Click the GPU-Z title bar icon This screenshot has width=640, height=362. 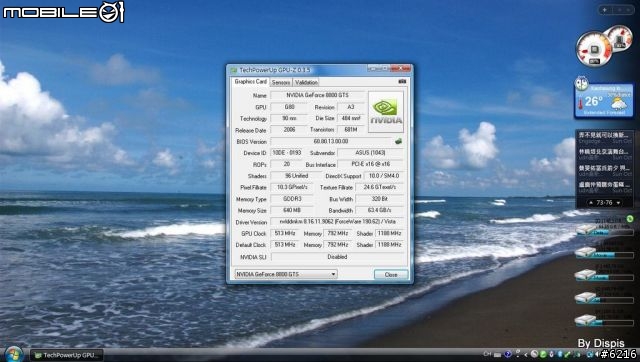point(234,70)
